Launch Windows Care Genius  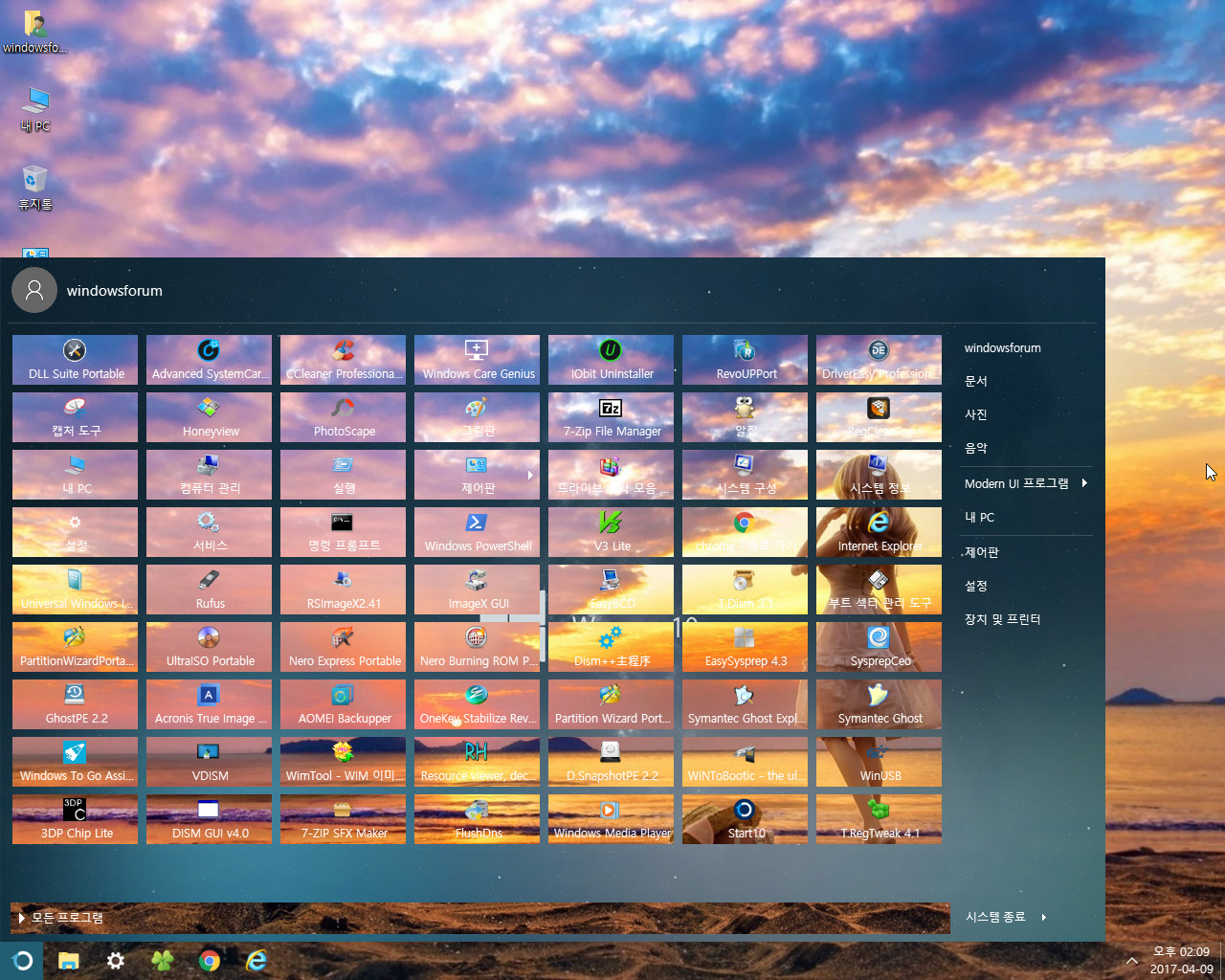pos(477,360)
